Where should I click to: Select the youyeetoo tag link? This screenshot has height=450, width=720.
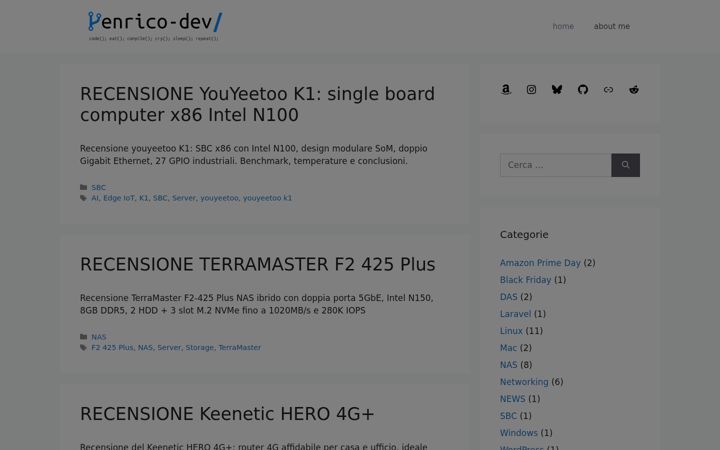(x=219, y=198)
